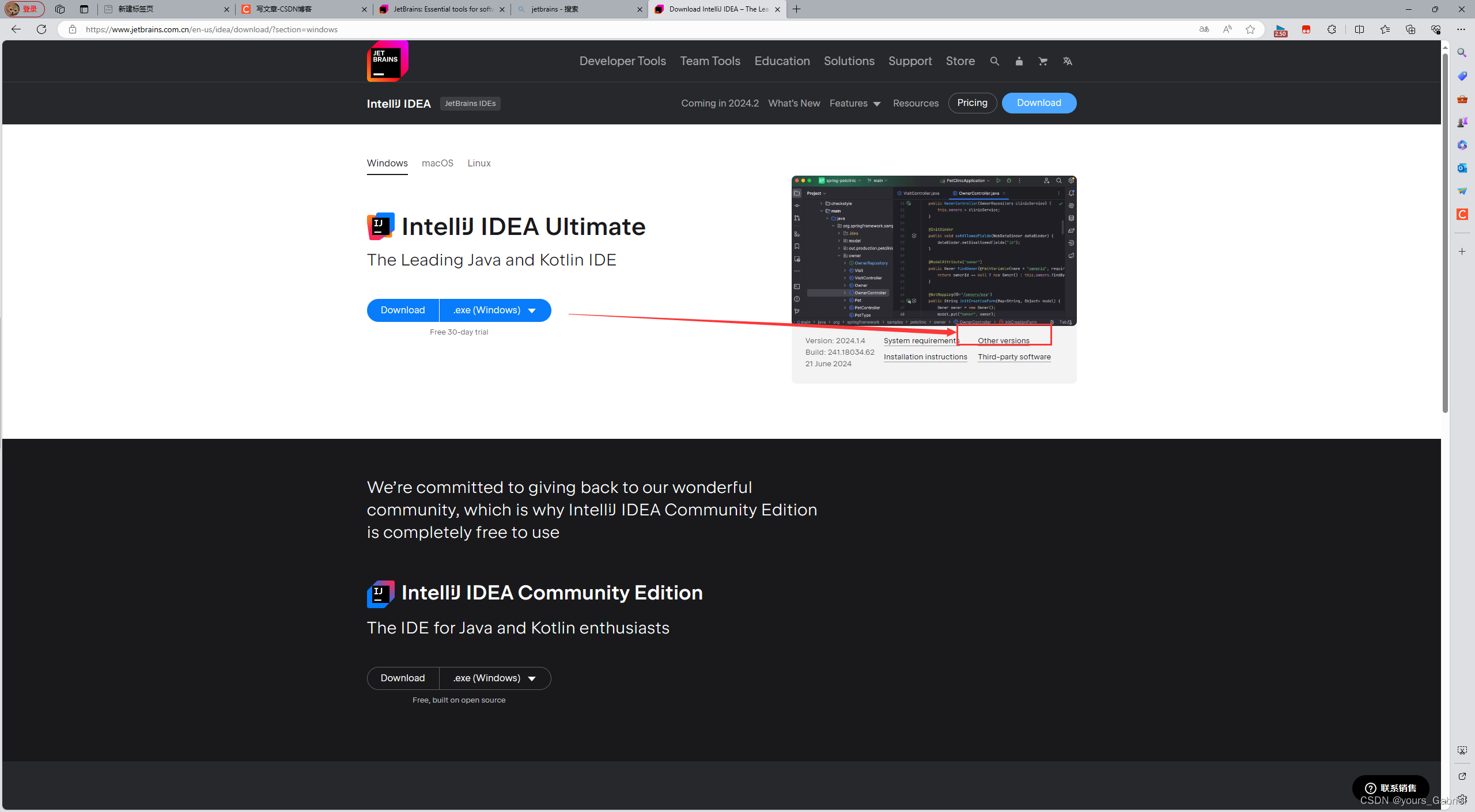1475x812 pixels.
Task: Open the What's New link
Action: tap(794, 104)
